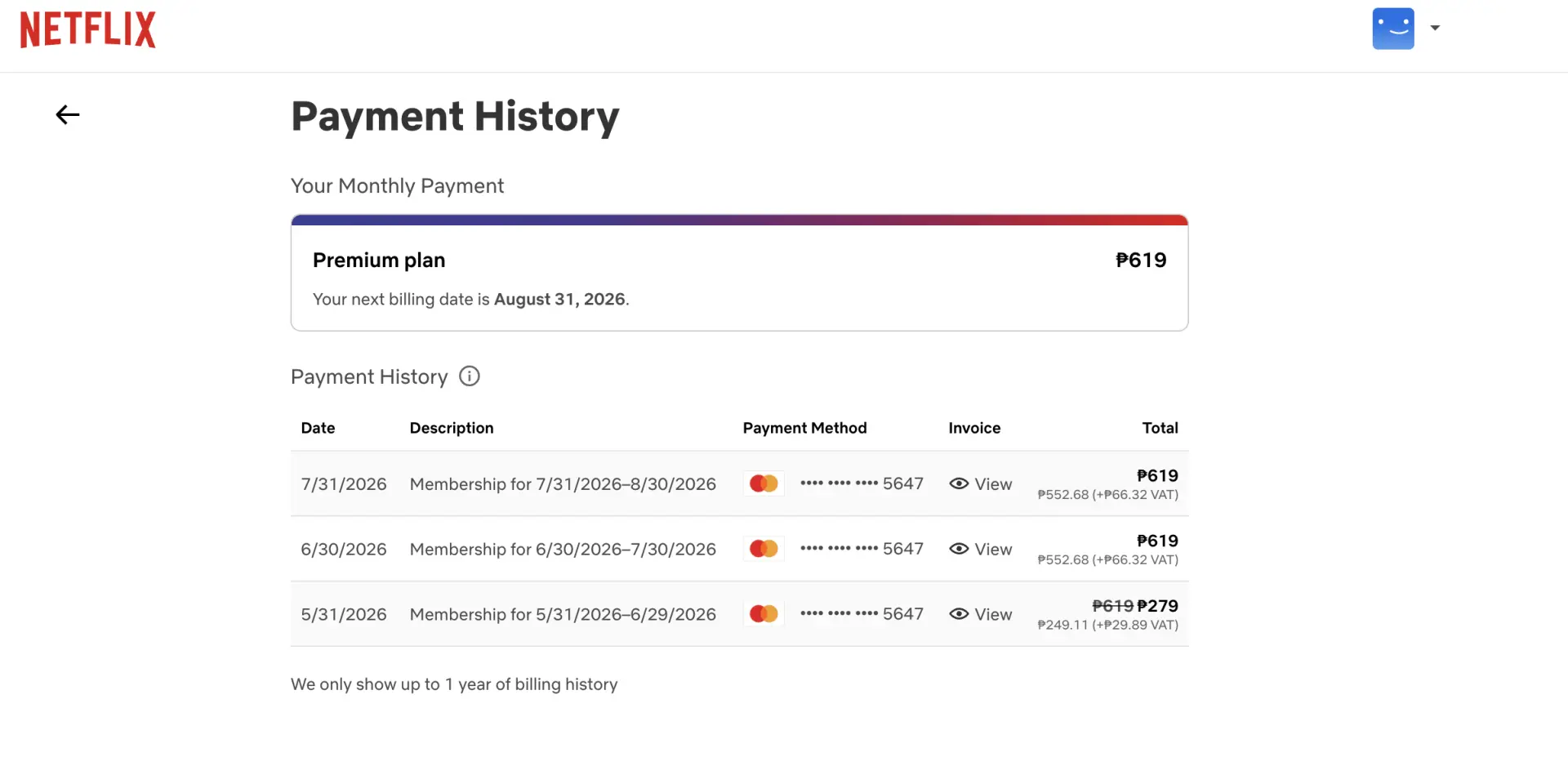Open the blue smiley profile avatar
This screenshot has height=757, width=1568.
click(1393, 29)
